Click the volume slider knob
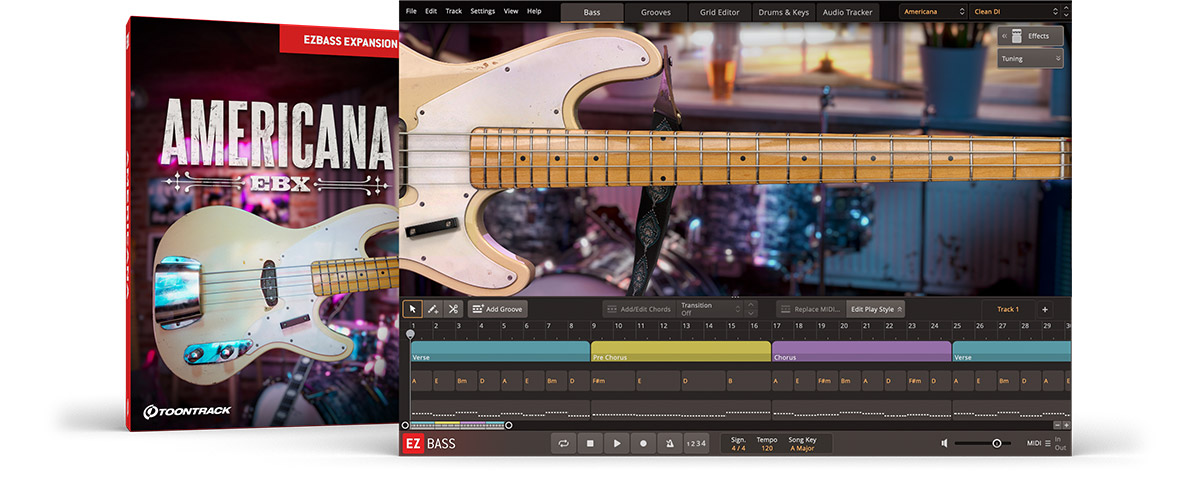This screenshot has width=1200, height=488. [996, 443]
